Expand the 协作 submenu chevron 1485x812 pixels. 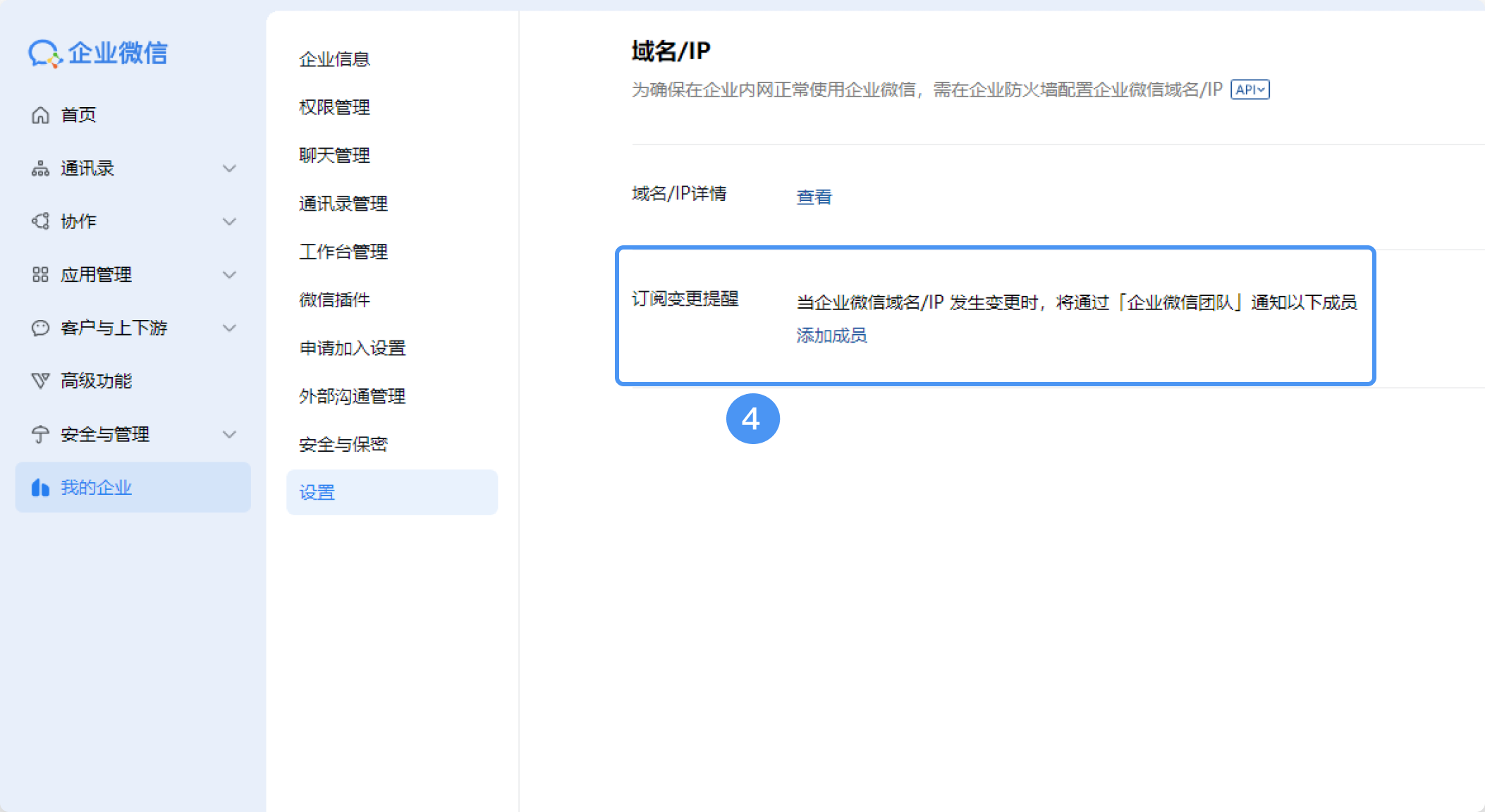click(x=229, y=221)
